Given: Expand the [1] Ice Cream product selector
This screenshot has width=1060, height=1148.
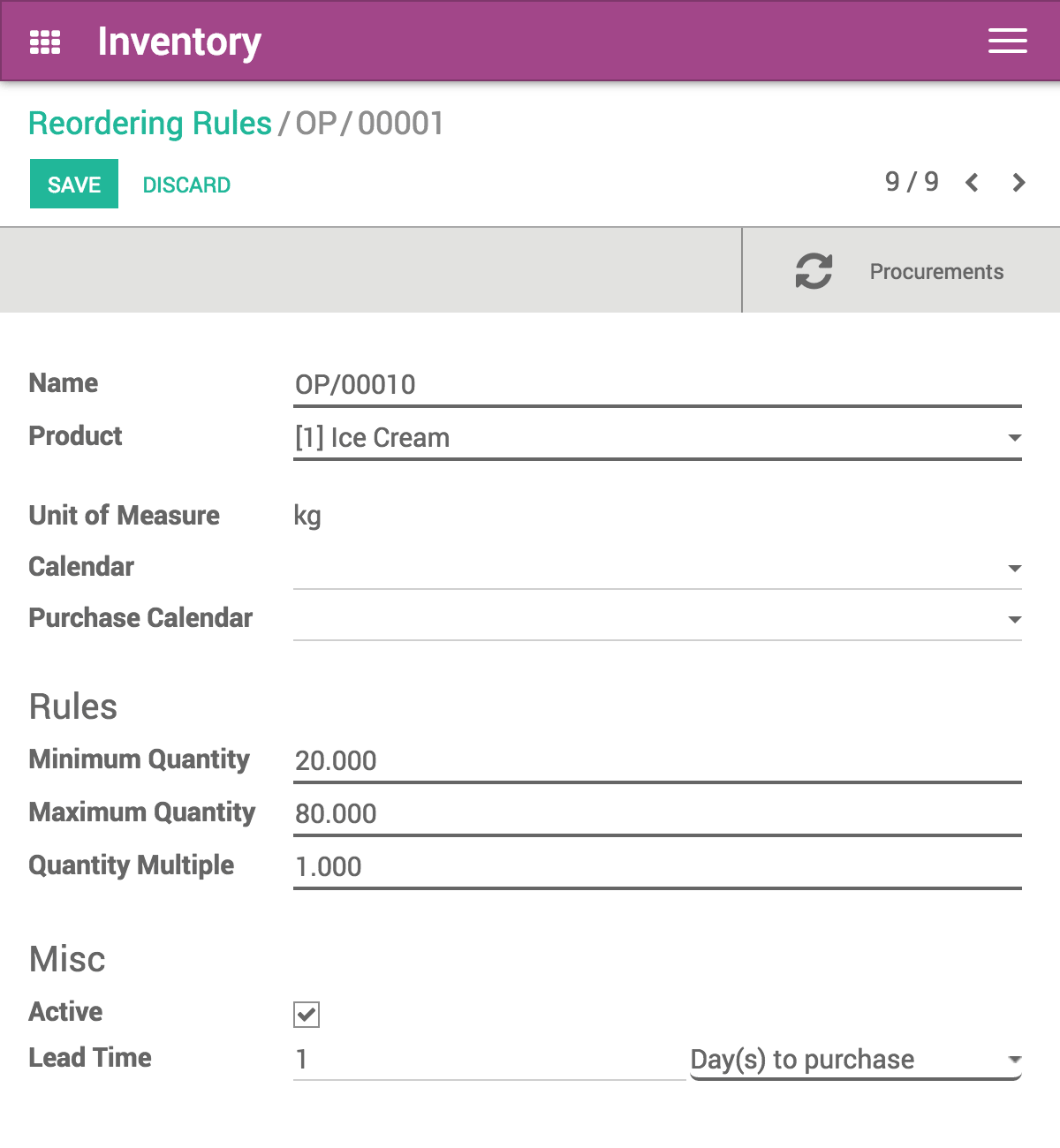Looking at the screenshot, I should point(1014,437).
